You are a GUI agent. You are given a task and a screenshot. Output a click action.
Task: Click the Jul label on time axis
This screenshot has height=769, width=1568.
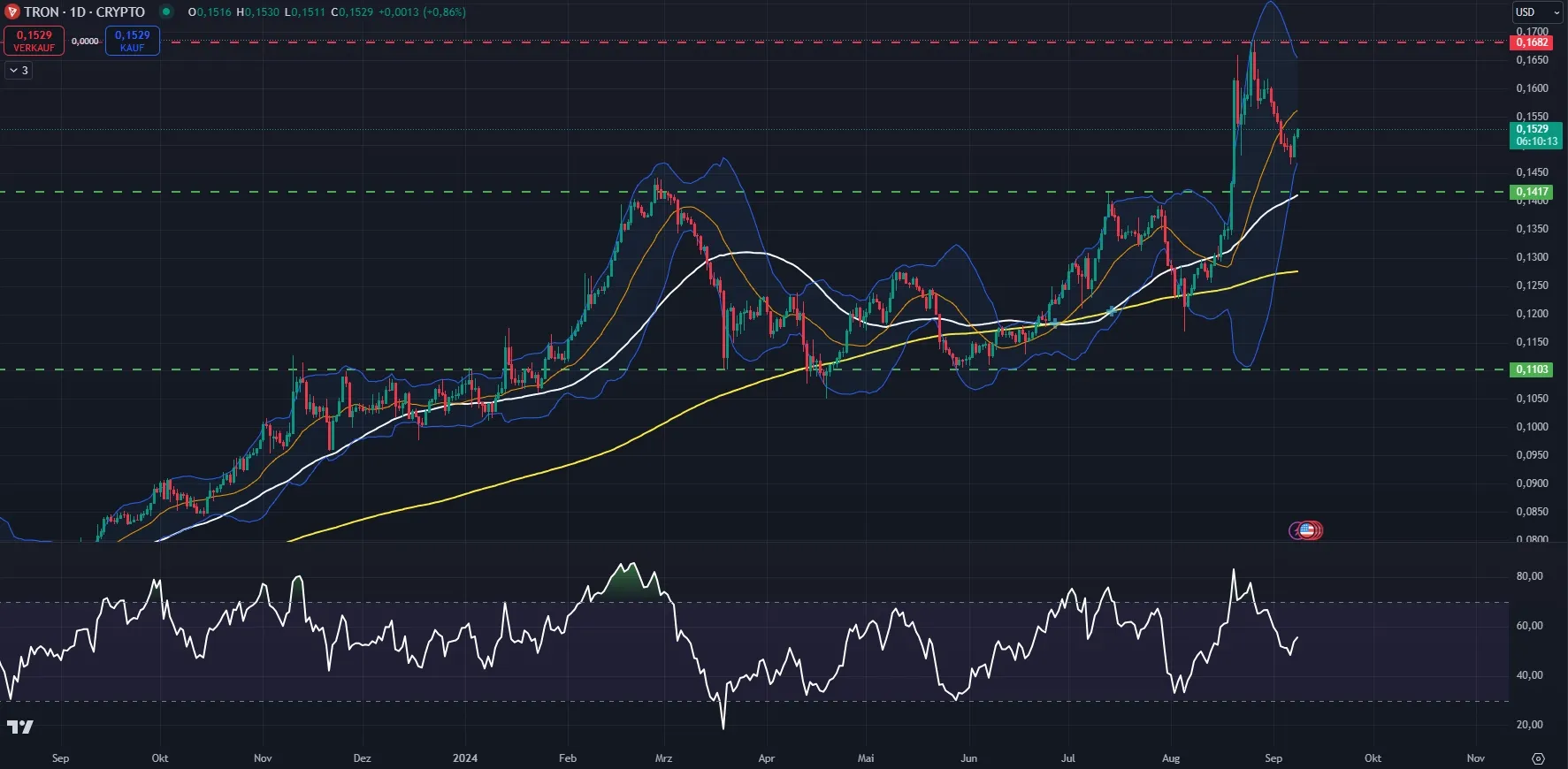coord(1068,758)
